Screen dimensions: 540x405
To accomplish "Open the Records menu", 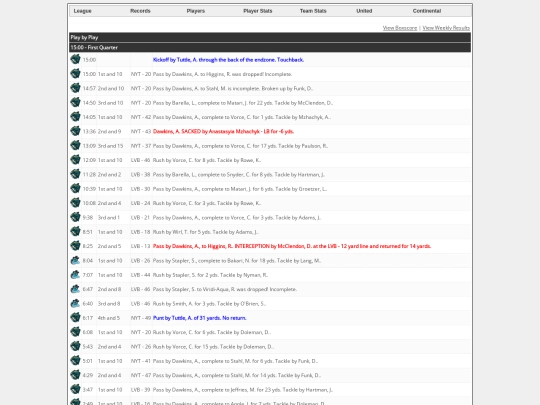I will [140, 11].
